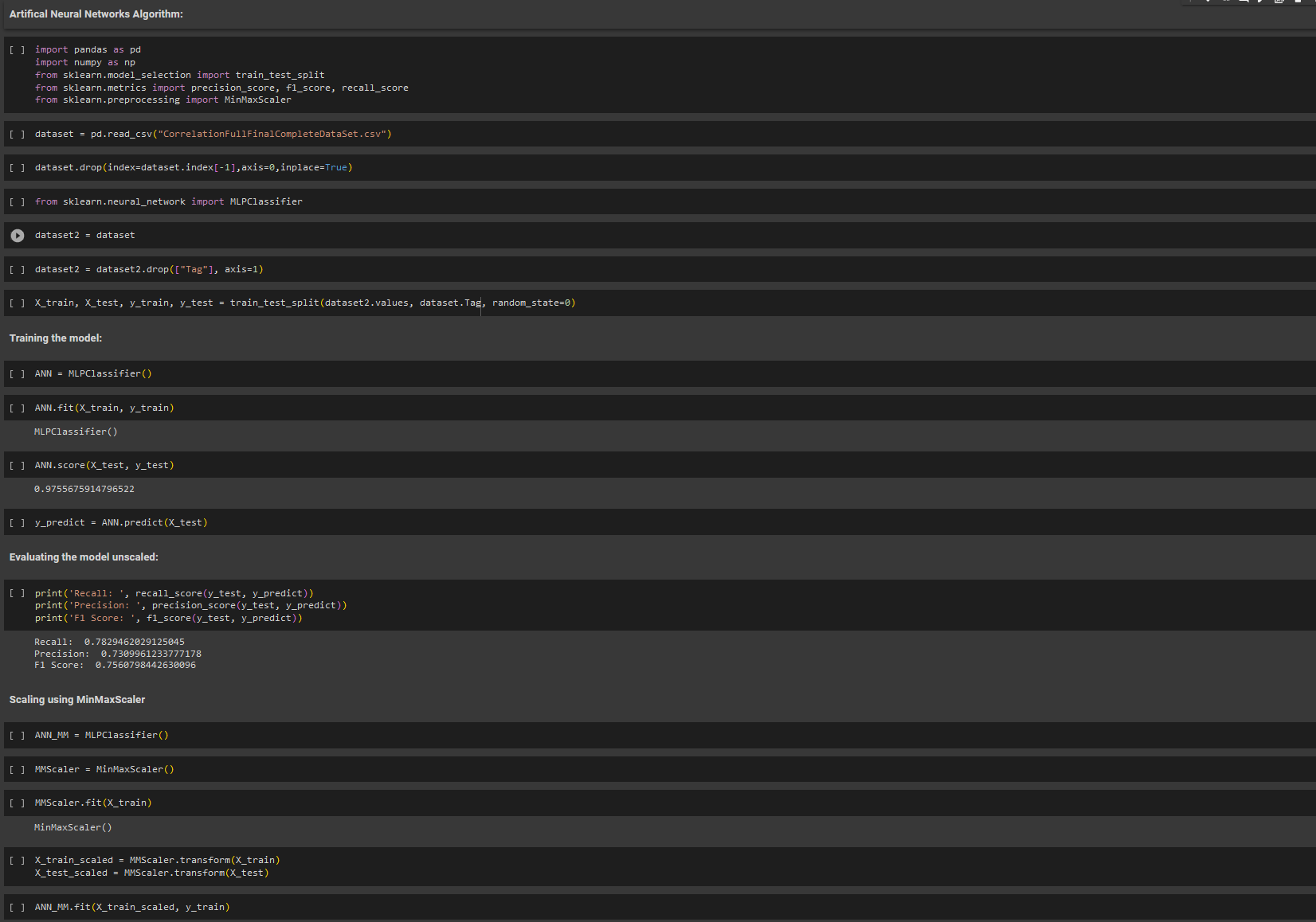Run the pd.read_csv dataset cell
This screenshot has width=1316, height=922.
coord(18,135)
